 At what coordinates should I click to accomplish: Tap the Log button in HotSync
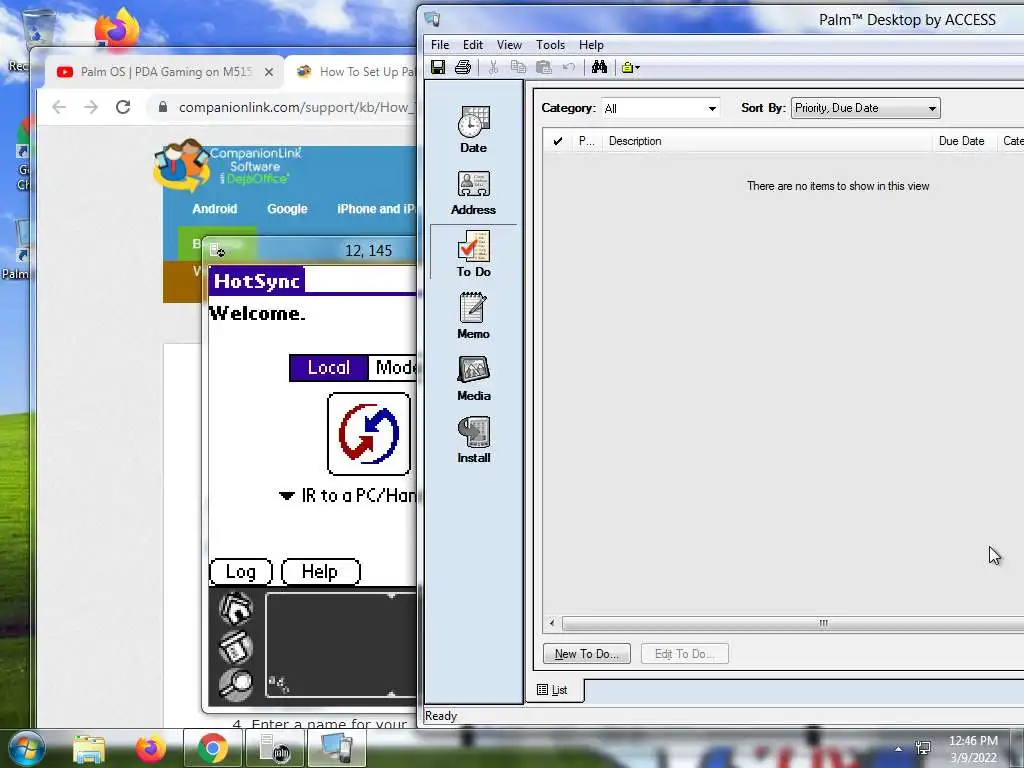pos(240,572)
